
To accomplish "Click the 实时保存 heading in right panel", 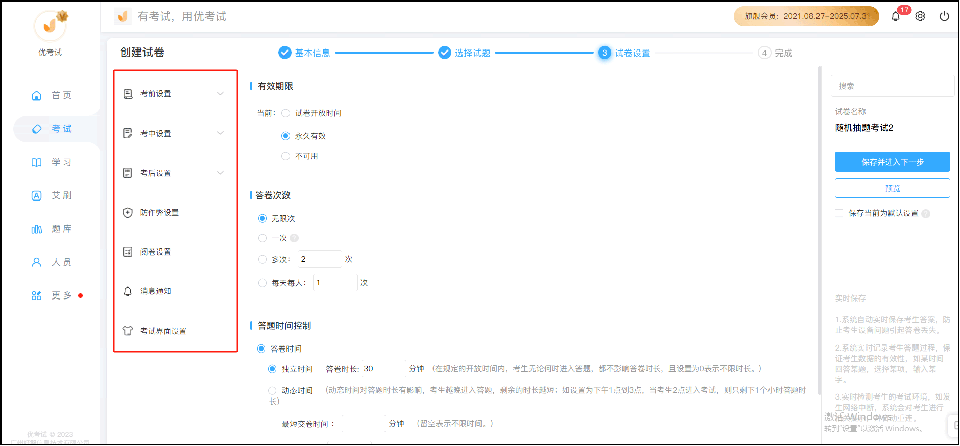I will pyautogui.click(x=850, y=299).
